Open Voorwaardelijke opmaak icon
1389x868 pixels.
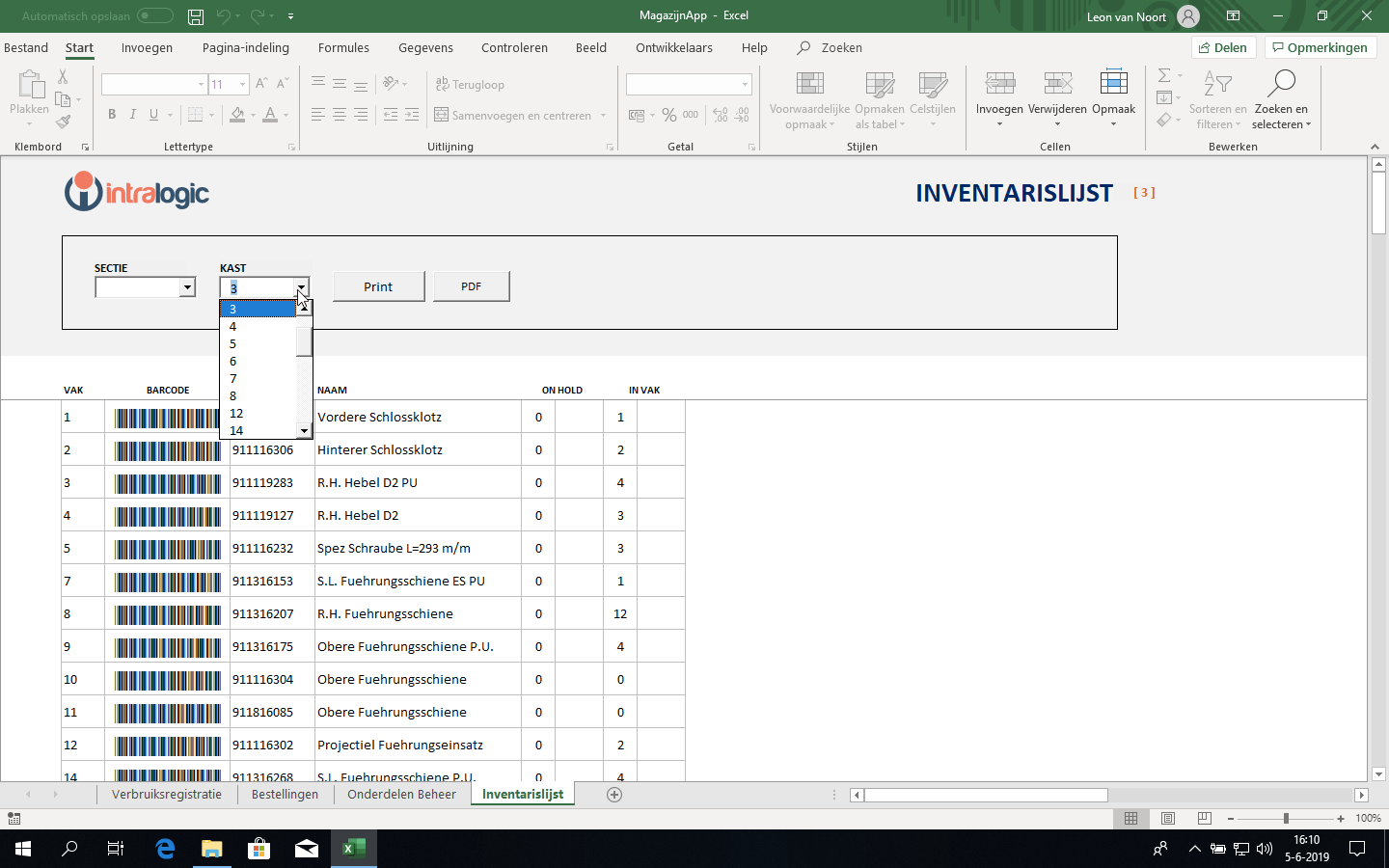coord(809,85)
